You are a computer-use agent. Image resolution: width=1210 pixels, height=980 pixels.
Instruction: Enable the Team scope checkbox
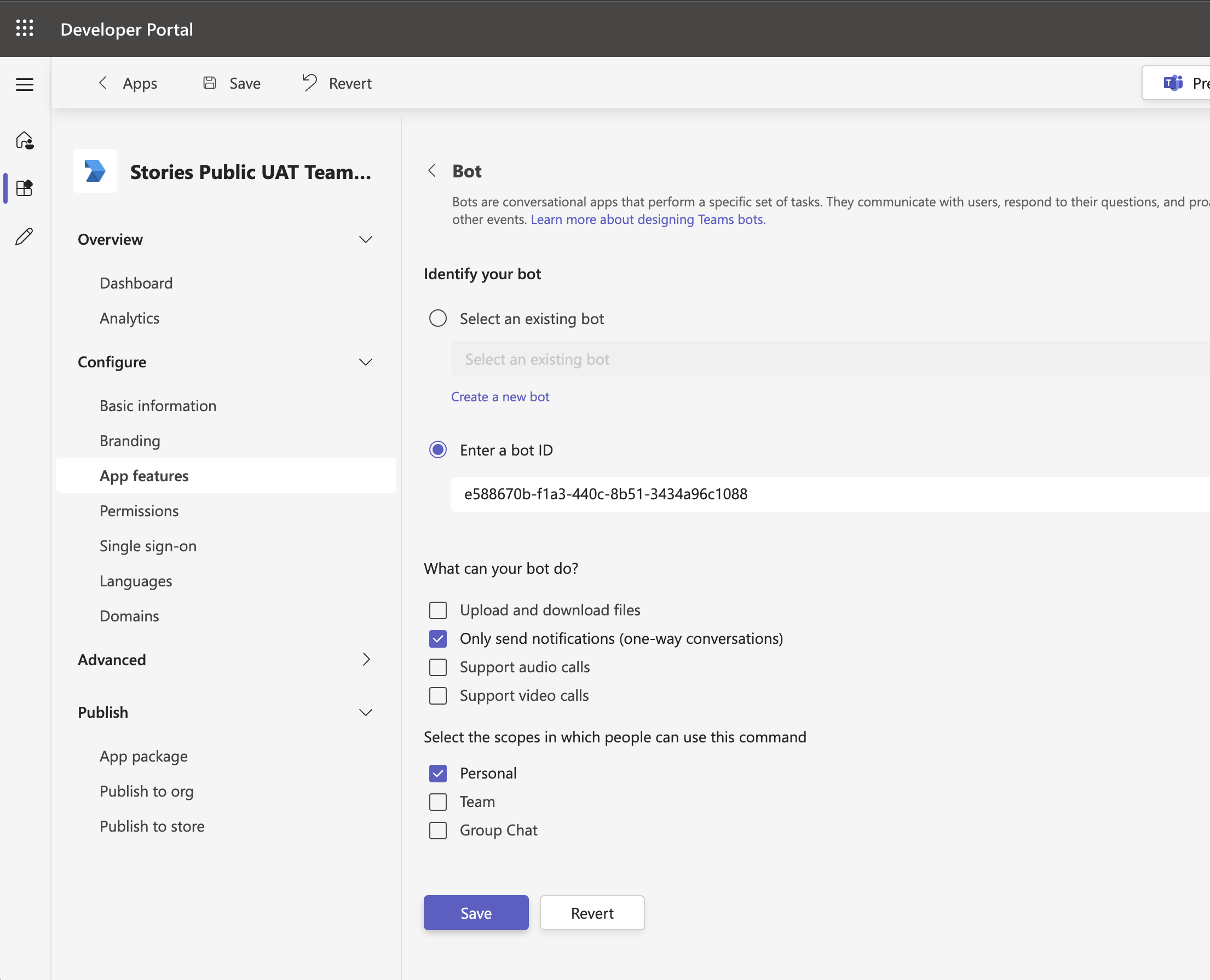coord(437,802)
